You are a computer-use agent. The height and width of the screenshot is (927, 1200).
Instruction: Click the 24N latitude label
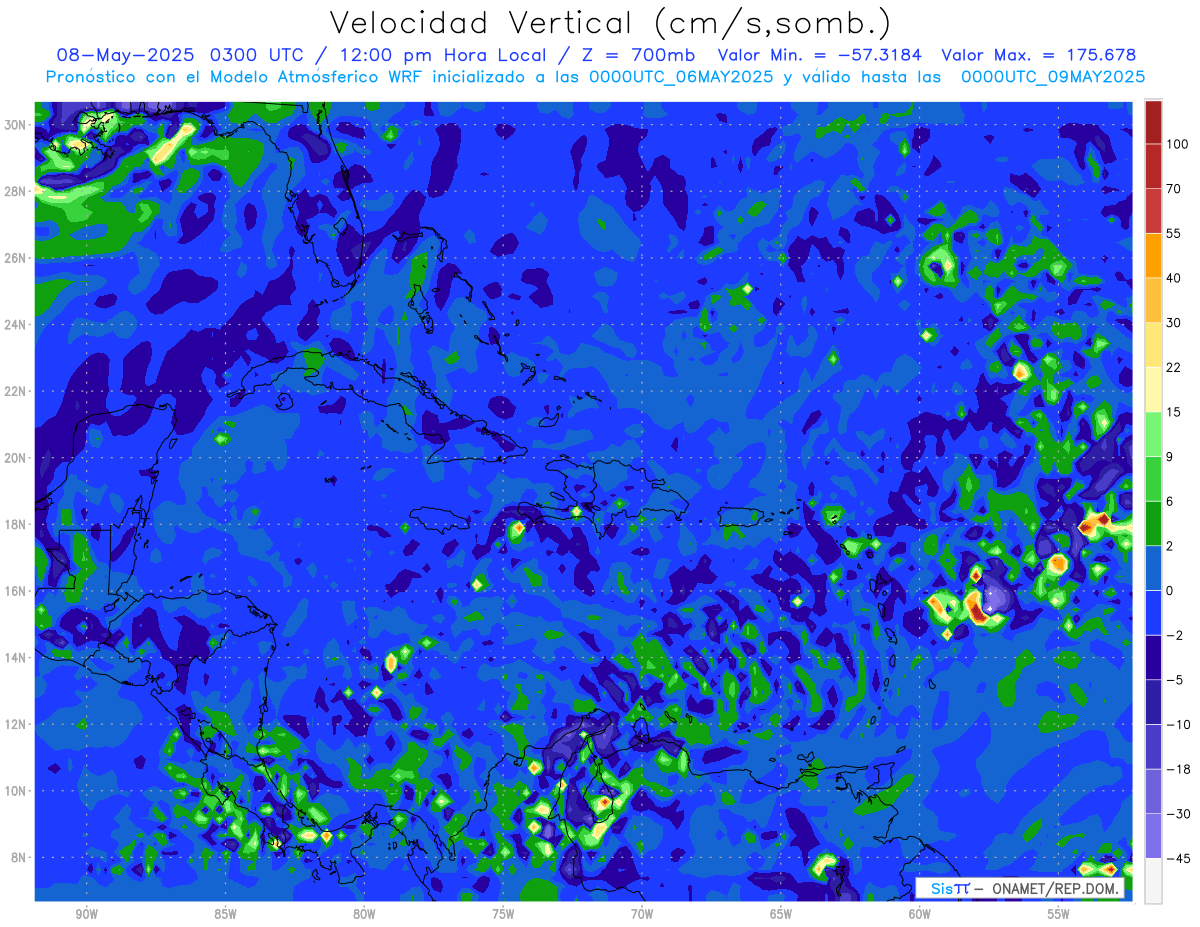(15, 325)
